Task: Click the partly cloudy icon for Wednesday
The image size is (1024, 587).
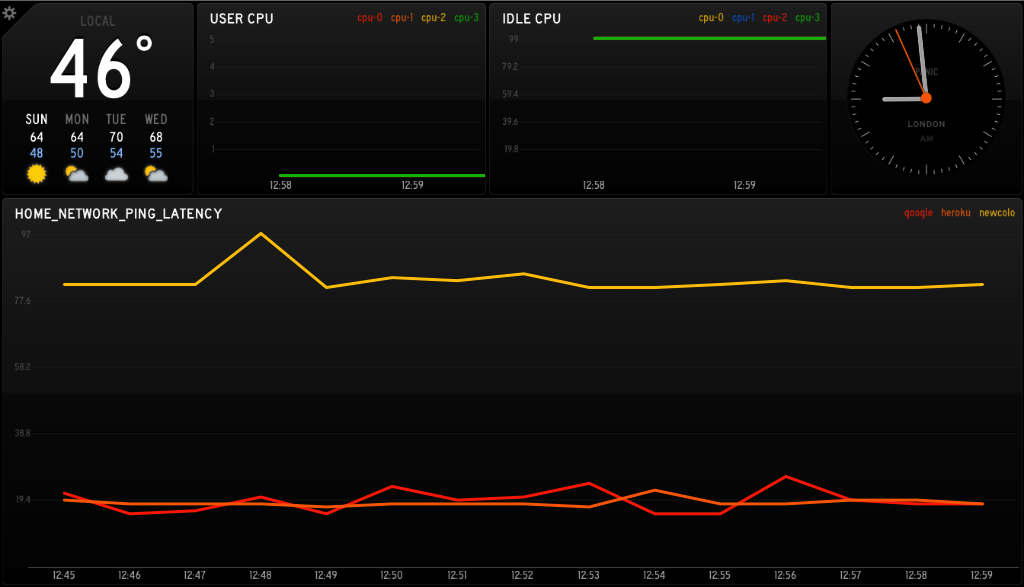Action: [155, 174]
